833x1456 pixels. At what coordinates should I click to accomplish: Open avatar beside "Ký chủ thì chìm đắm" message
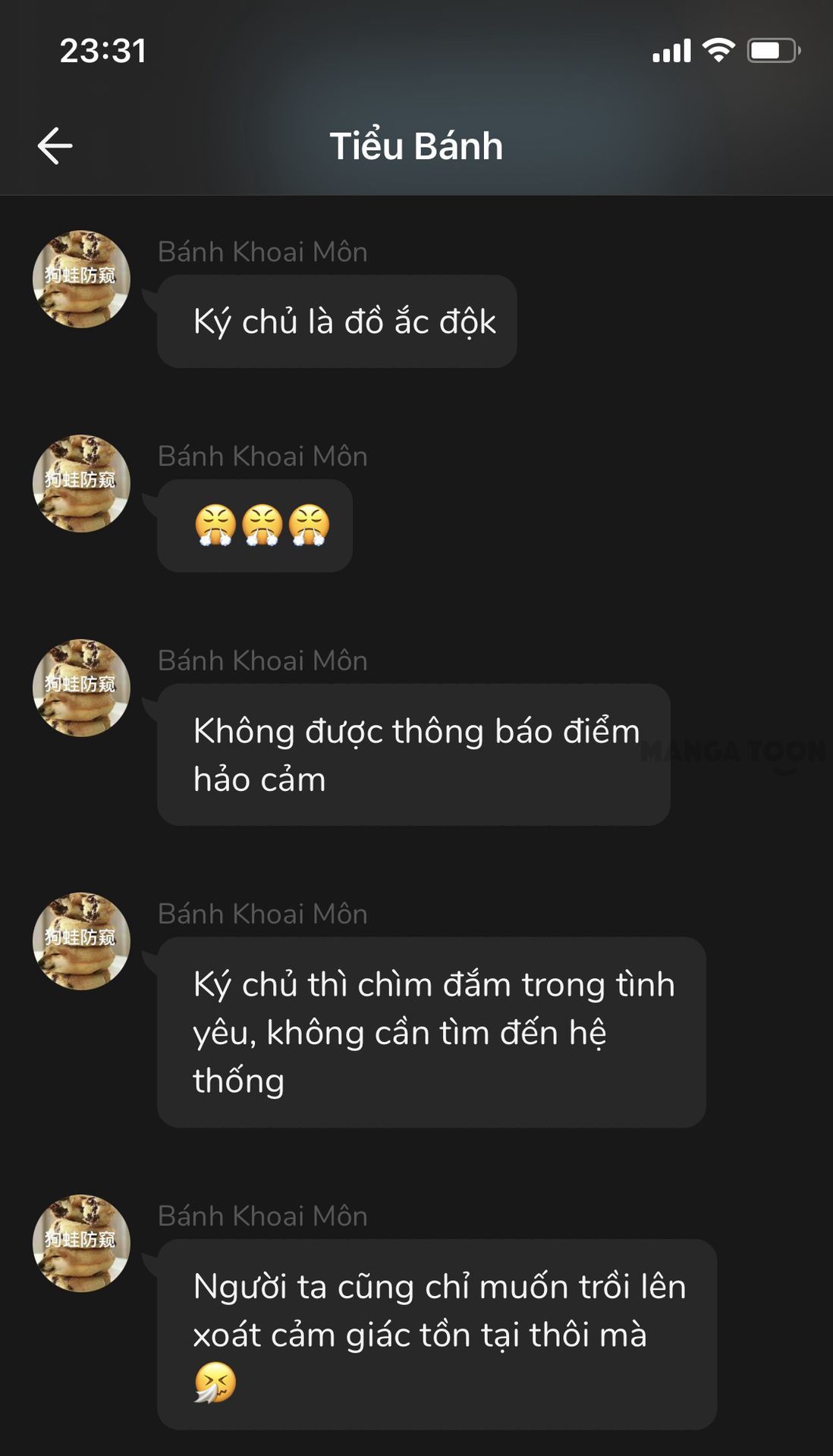coord(81,941)
